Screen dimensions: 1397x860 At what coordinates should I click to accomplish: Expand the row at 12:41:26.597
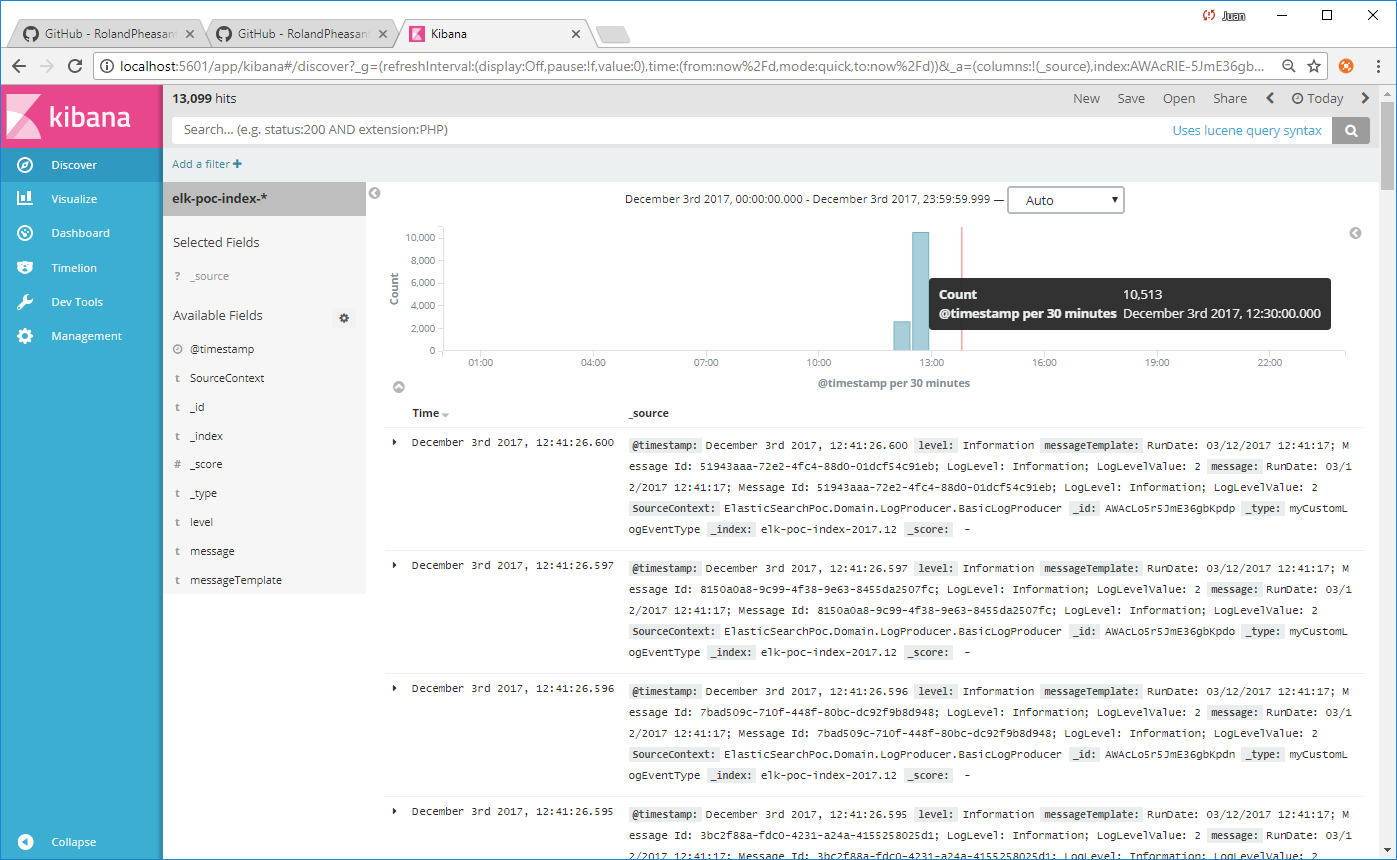coord(394,565)
